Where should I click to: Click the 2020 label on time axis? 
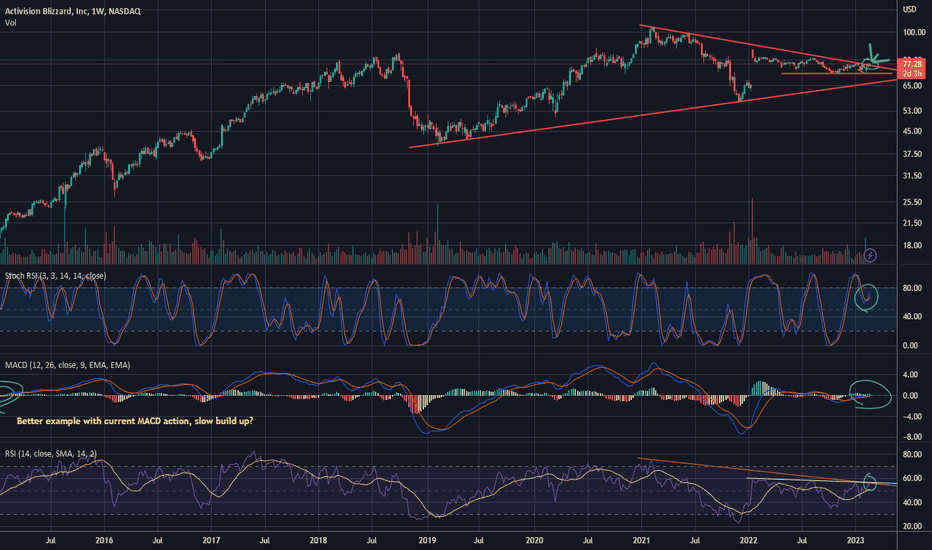534,540
